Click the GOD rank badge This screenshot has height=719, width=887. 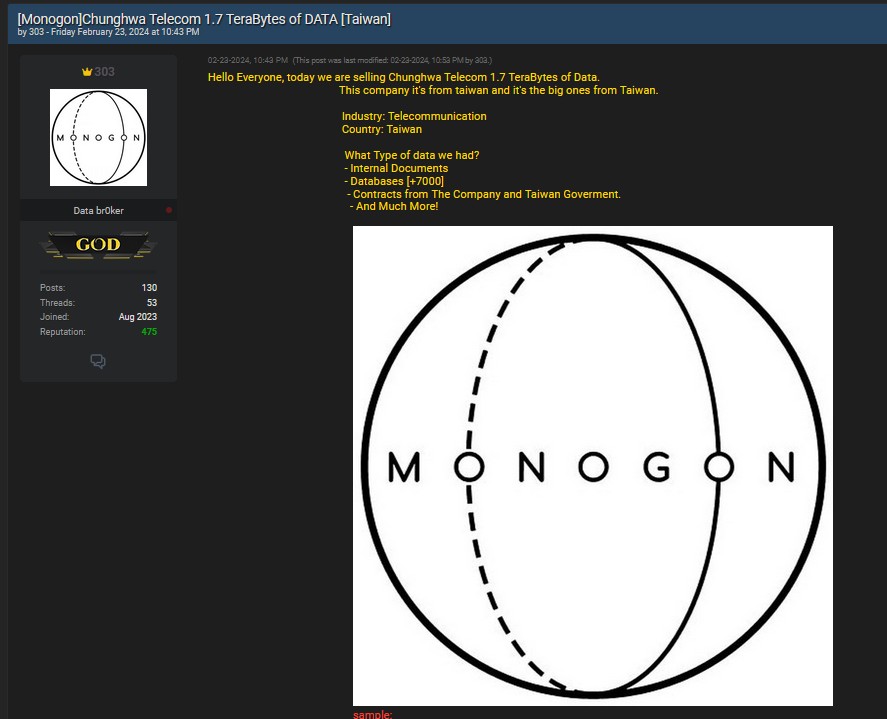[x=98, y=245]
